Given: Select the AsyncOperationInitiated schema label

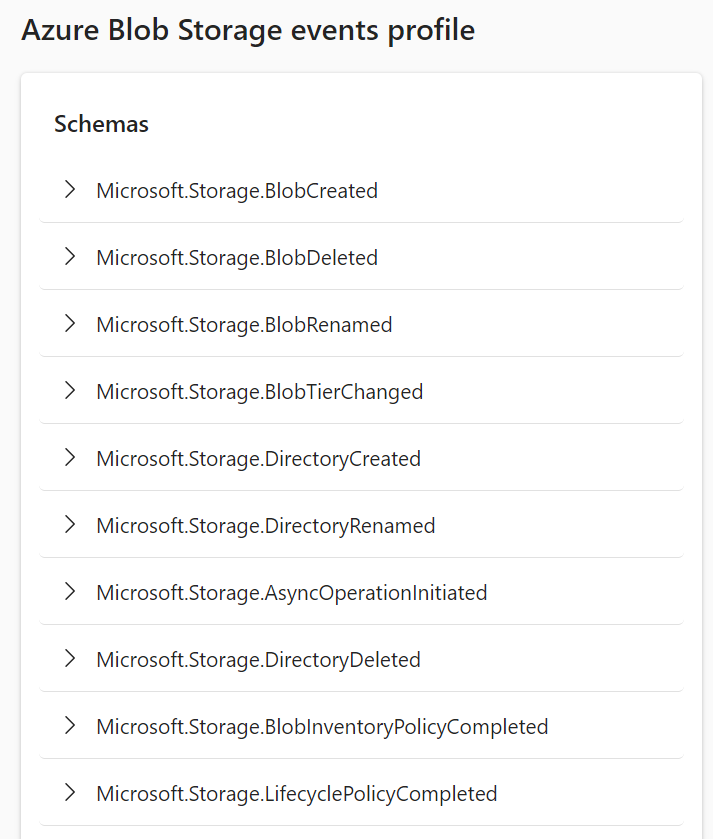Looking at the screenshot, I should click(x=291, y=592).
